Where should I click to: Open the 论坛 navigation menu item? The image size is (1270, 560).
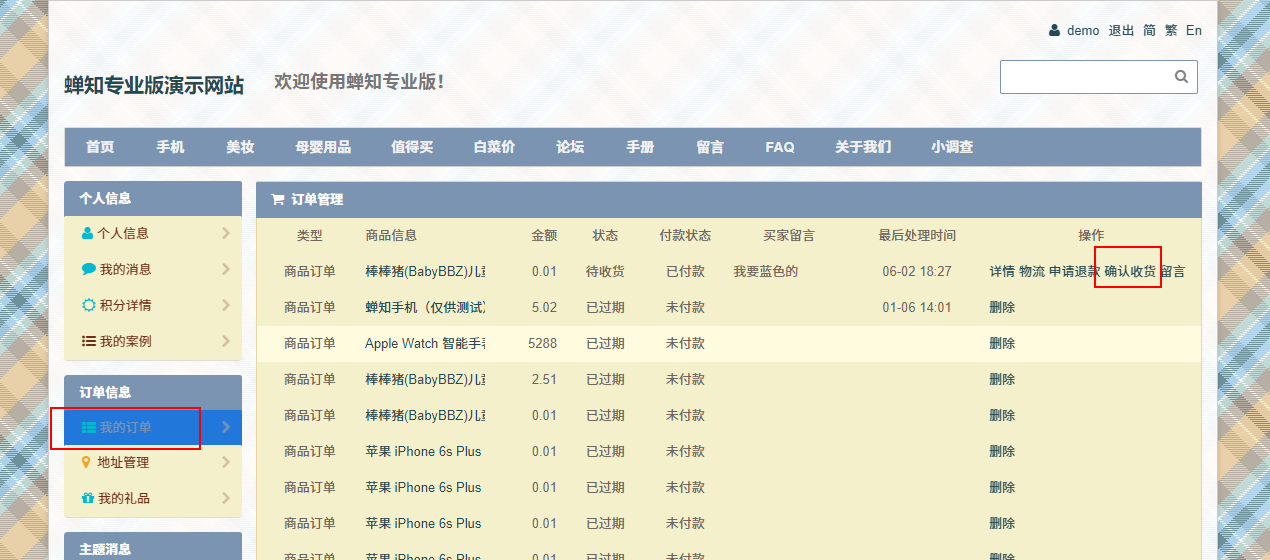570,147
